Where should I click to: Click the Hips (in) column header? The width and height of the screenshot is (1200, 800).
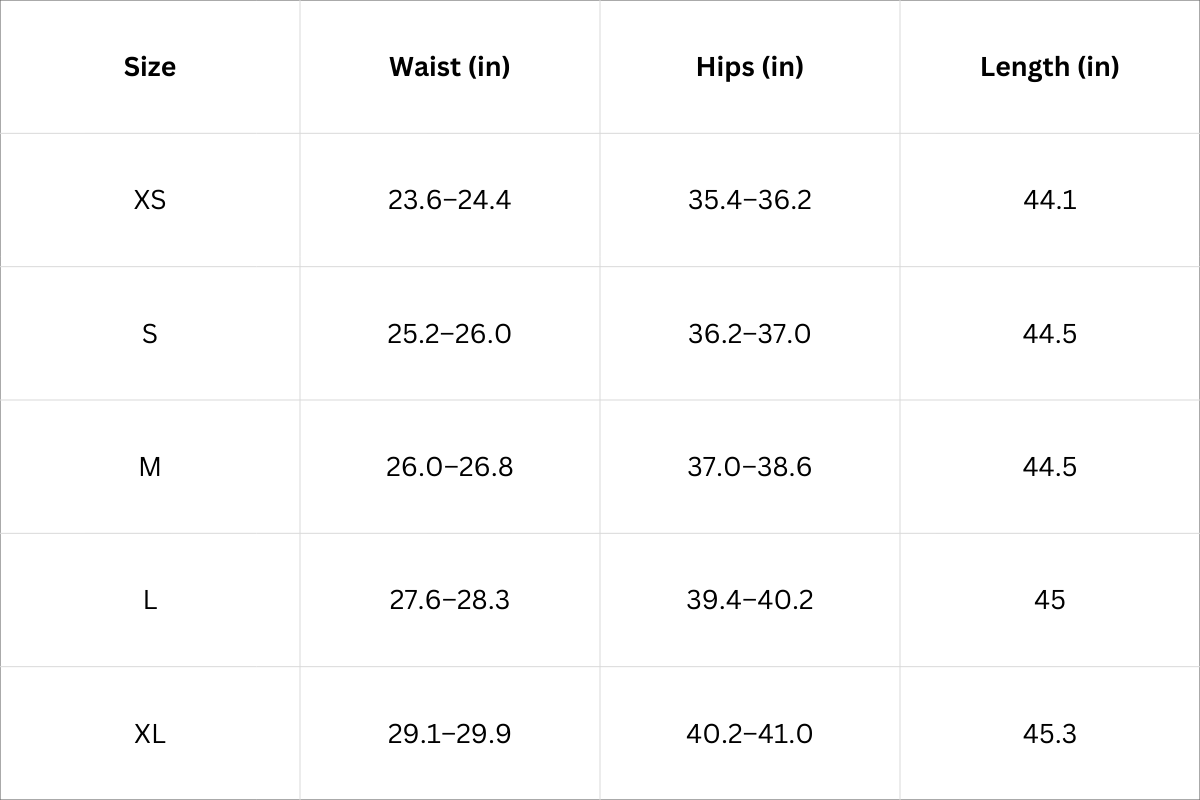click(x=750, y=67)
